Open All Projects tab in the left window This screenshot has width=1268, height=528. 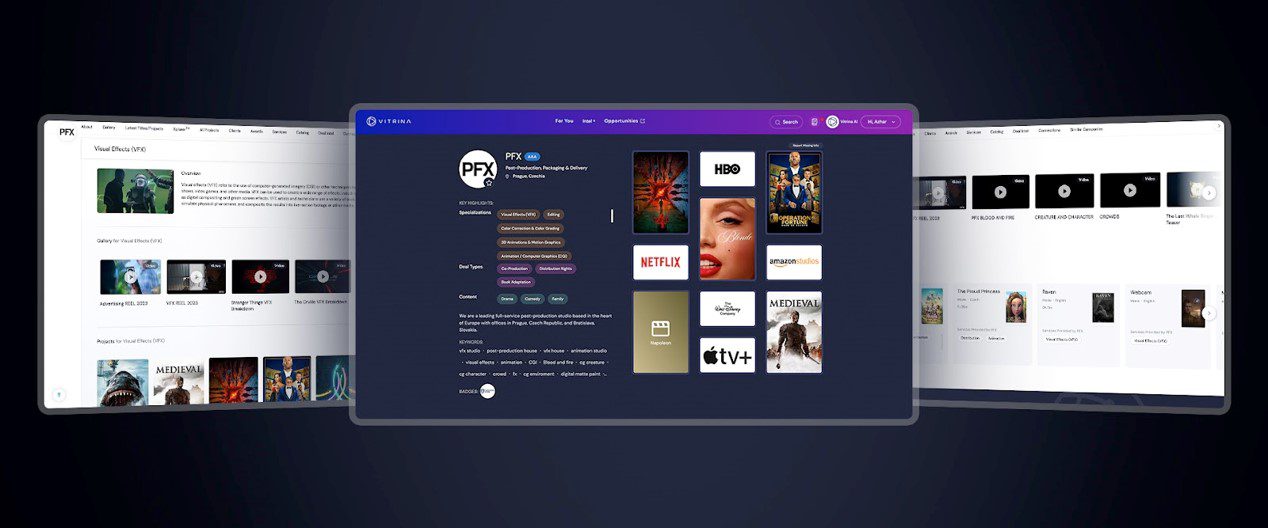click(209, 129)
